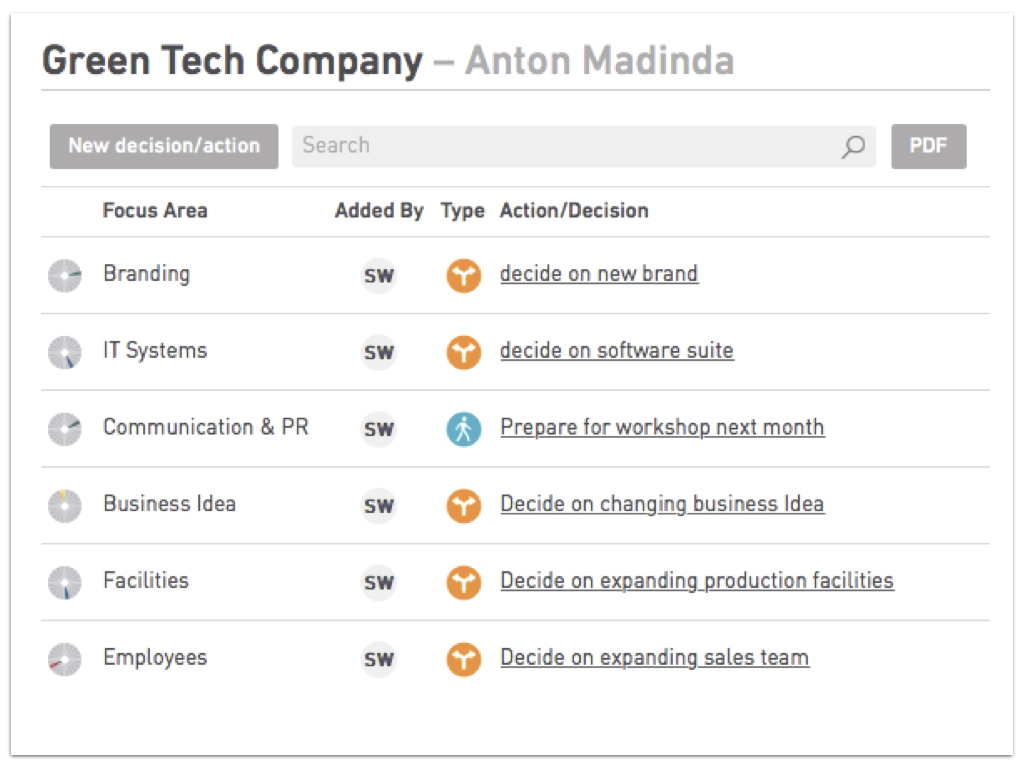Click the blue action type icon for workshop

[464, 429]
